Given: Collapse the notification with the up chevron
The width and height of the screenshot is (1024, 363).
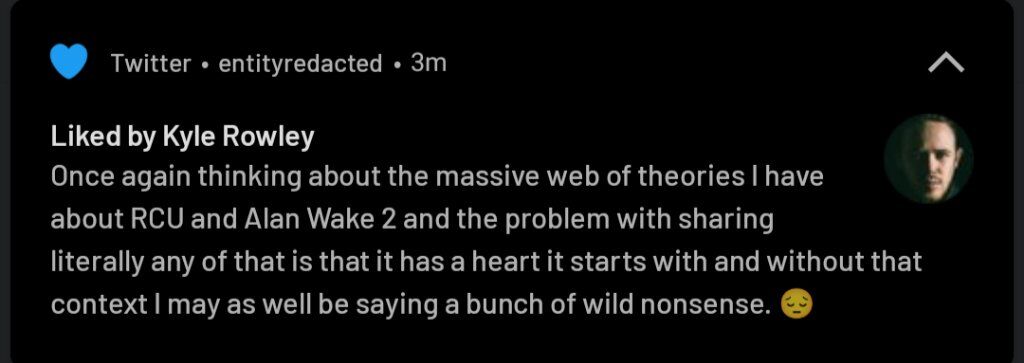Looking at the screenshot, I should tap(946, 63).
